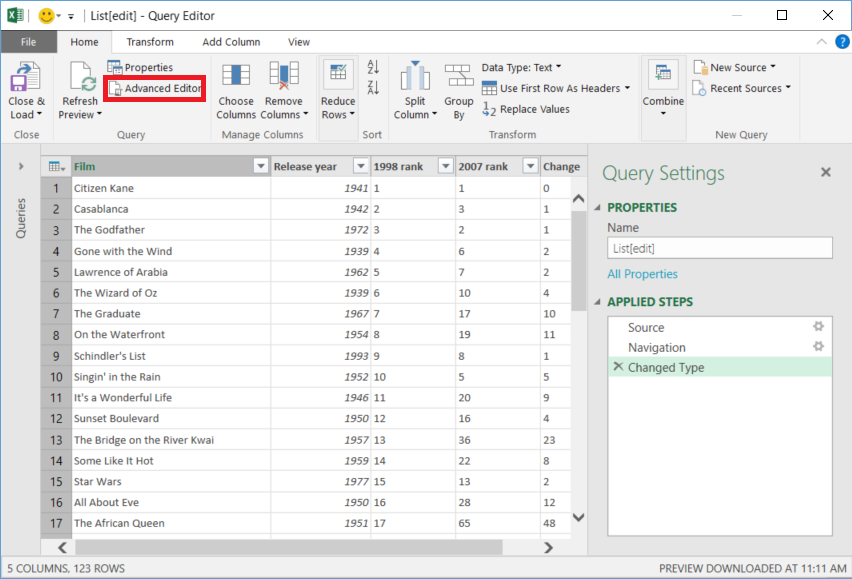This screenshot has width=852, height=579.
Task: Switch to the Transform tab
Action: (149, 42)
